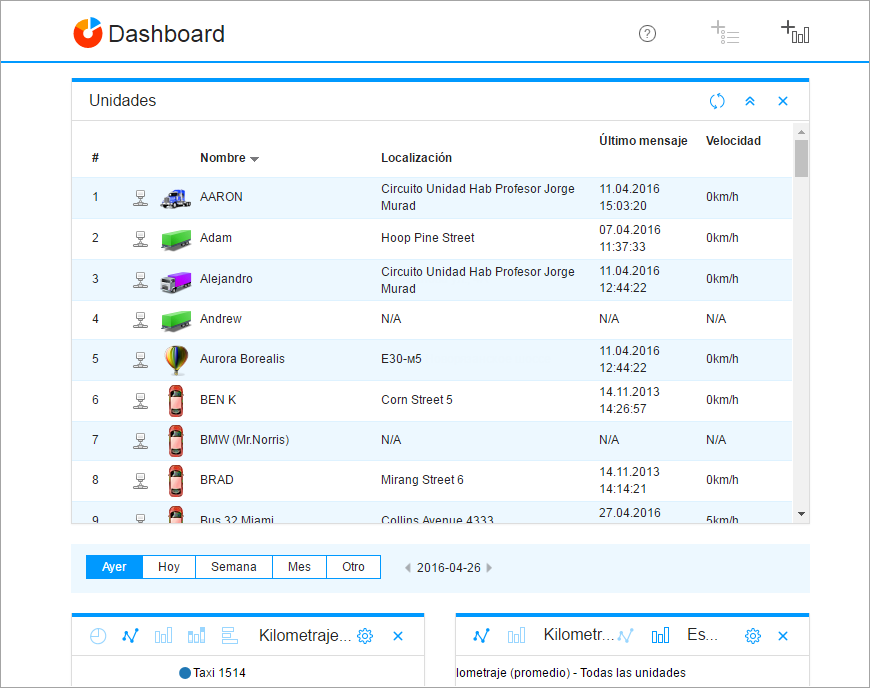Collapse the Unidades panel
Screen dimensions: 870x688
[750, 101]
